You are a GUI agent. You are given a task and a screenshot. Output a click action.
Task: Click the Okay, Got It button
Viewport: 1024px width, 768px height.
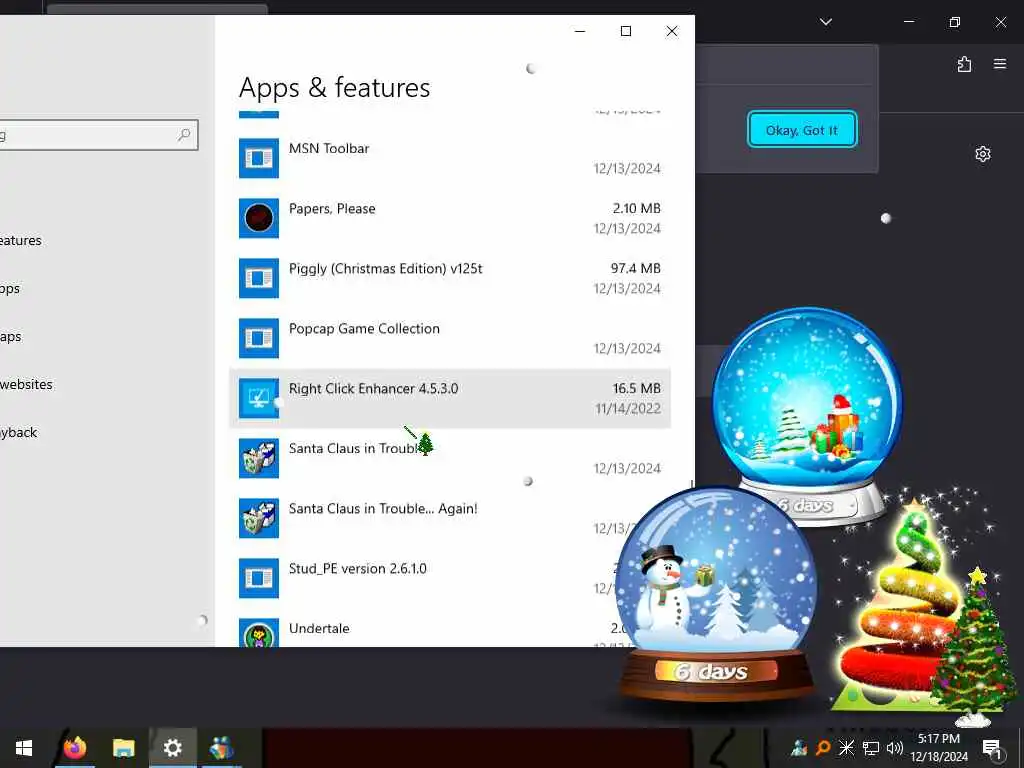click(801, 130)
